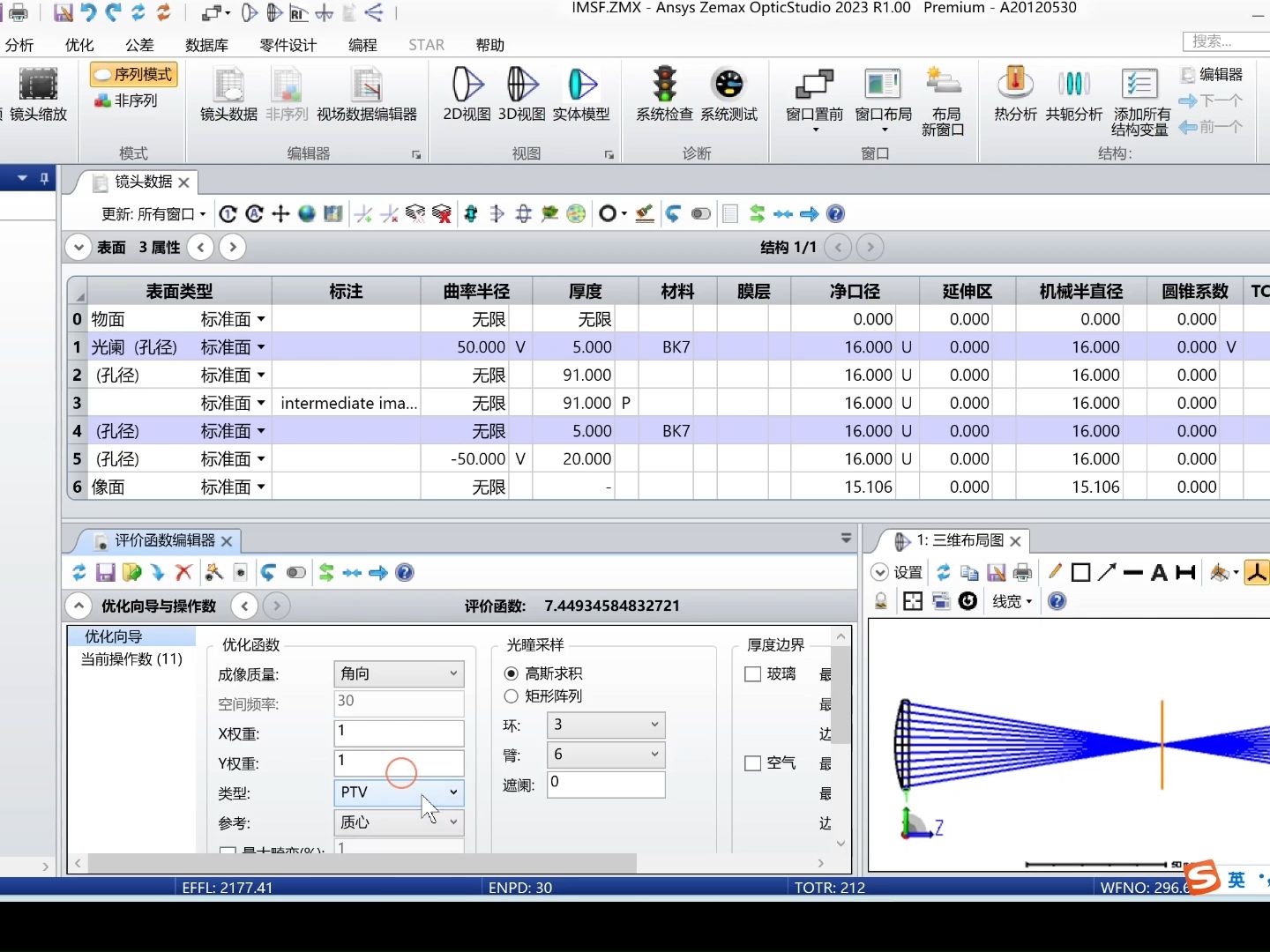This screenshot has width=1270, height=952.
Task: Open the conjugate analysis tool
Action: [x=1073, y=94]
